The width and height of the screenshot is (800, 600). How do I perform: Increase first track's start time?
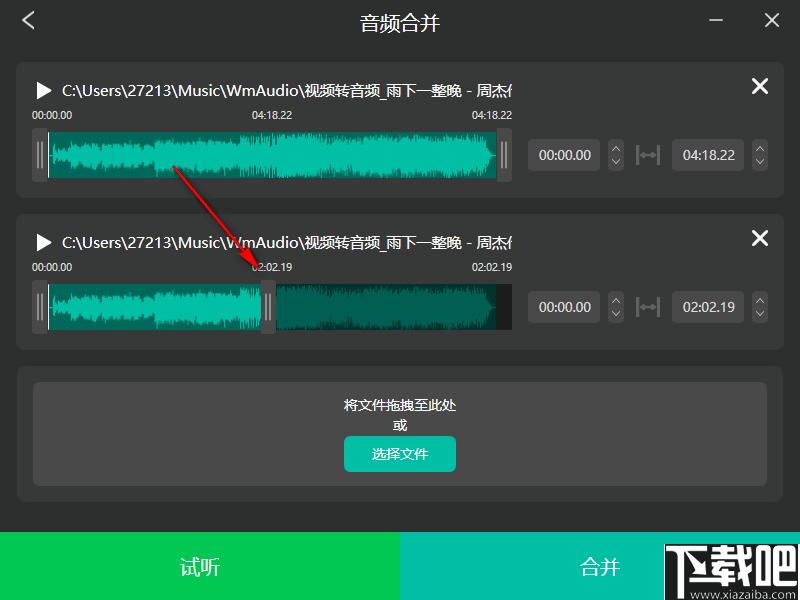click(616, 148)
